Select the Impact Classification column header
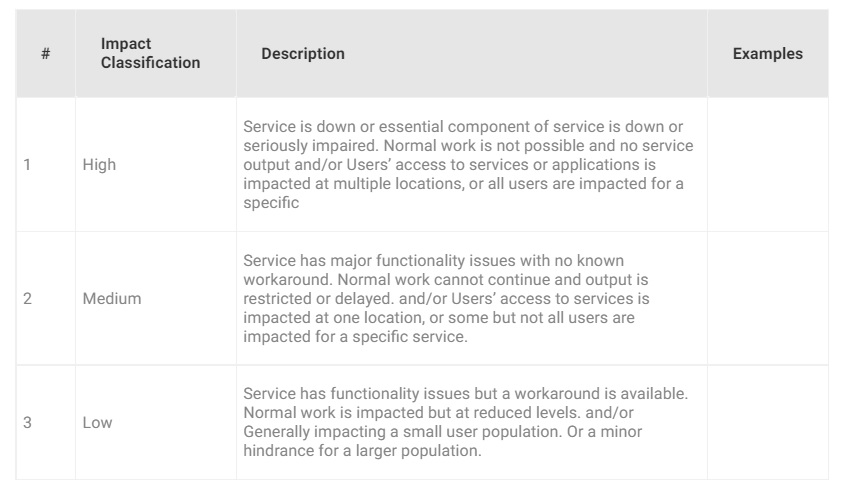Screen dimensions: 849x491 150,54
